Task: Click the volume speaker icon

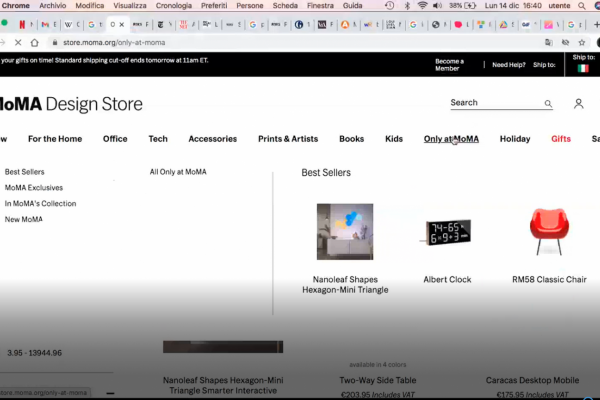Action: tap(437, 5)
